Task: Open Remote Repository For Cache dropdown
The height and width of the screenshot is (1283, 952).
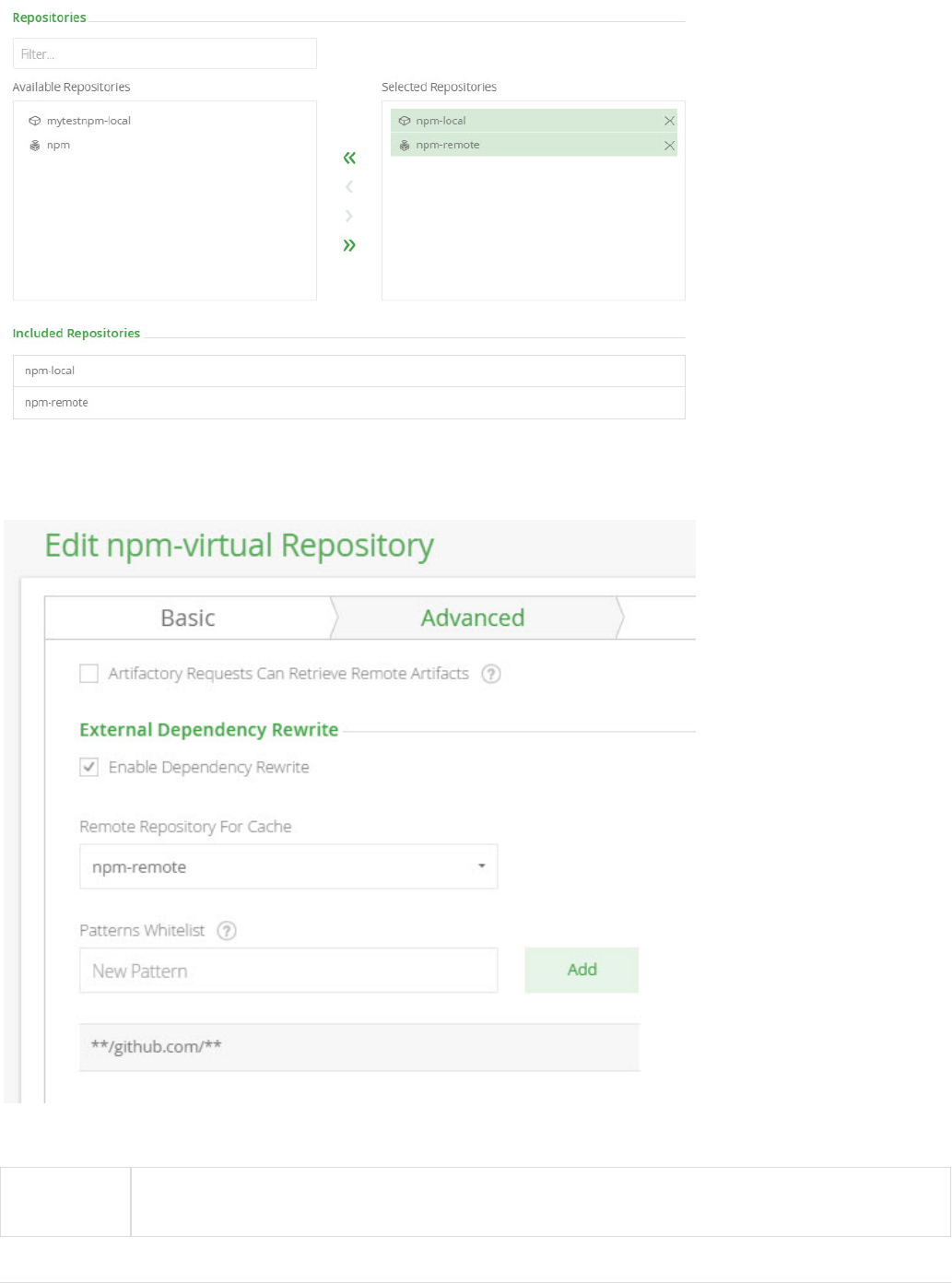Action: click(288, 866)
